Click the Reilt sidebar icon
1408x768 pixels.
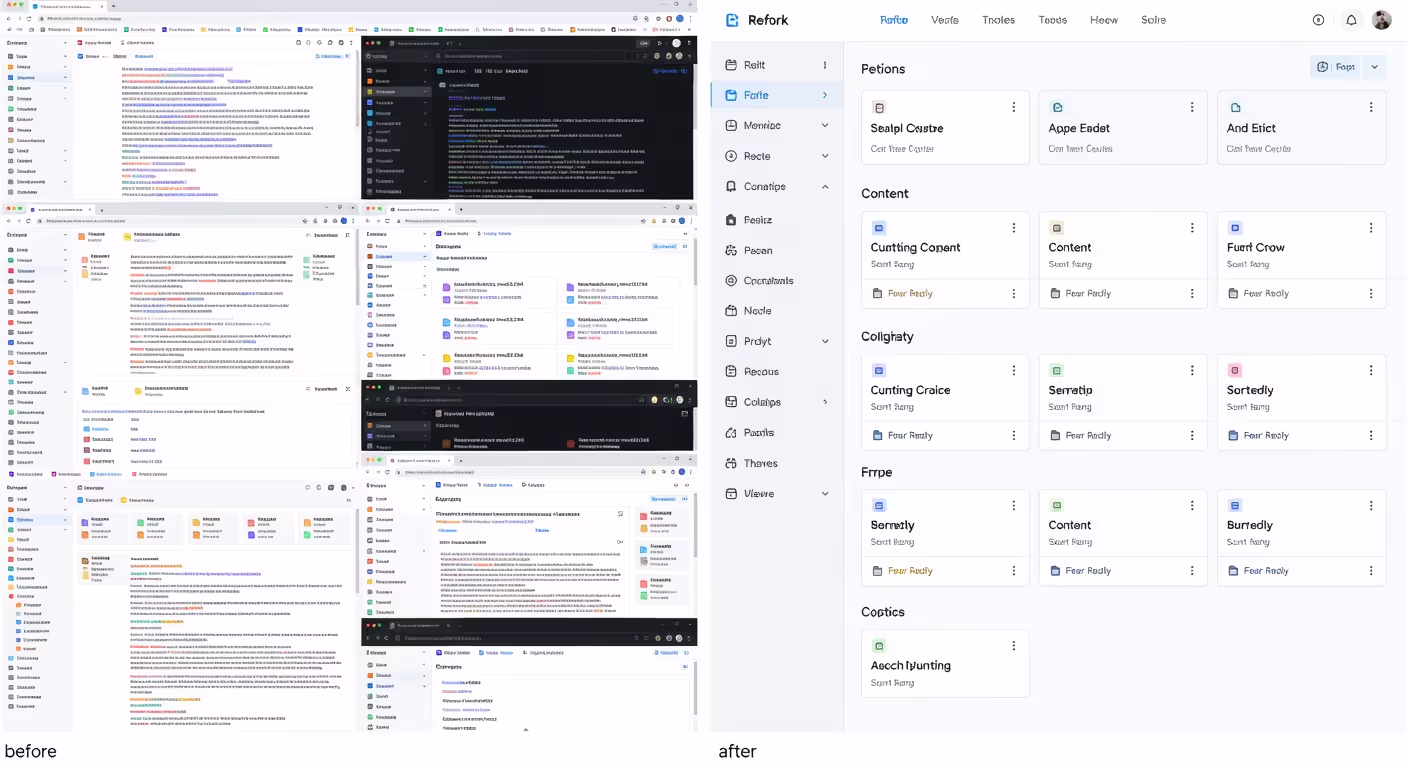coord(732,65)
